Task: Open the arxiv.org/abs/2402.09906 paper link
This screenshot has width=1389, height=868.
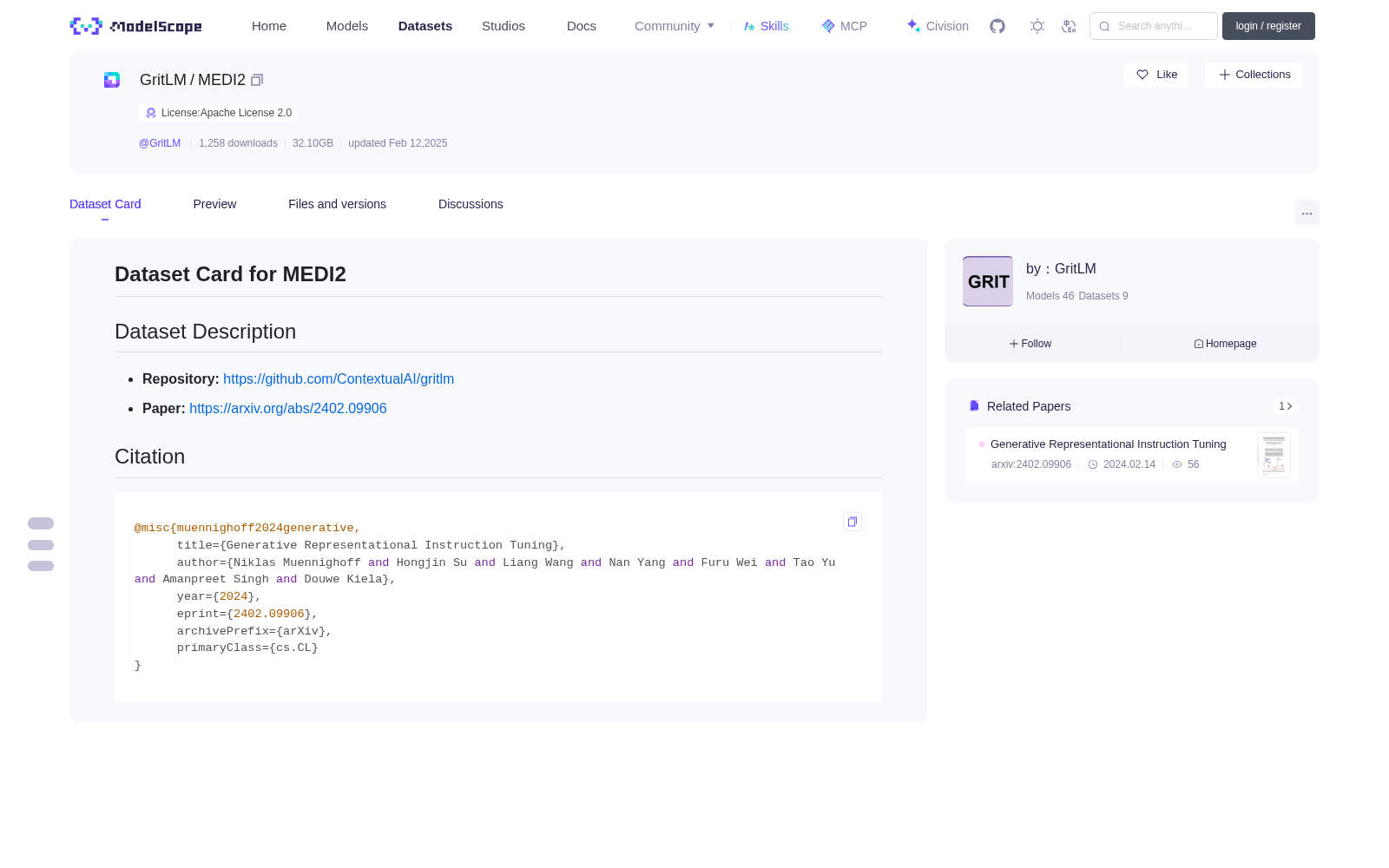Action: pyautogui.click(x=288, y=408)
